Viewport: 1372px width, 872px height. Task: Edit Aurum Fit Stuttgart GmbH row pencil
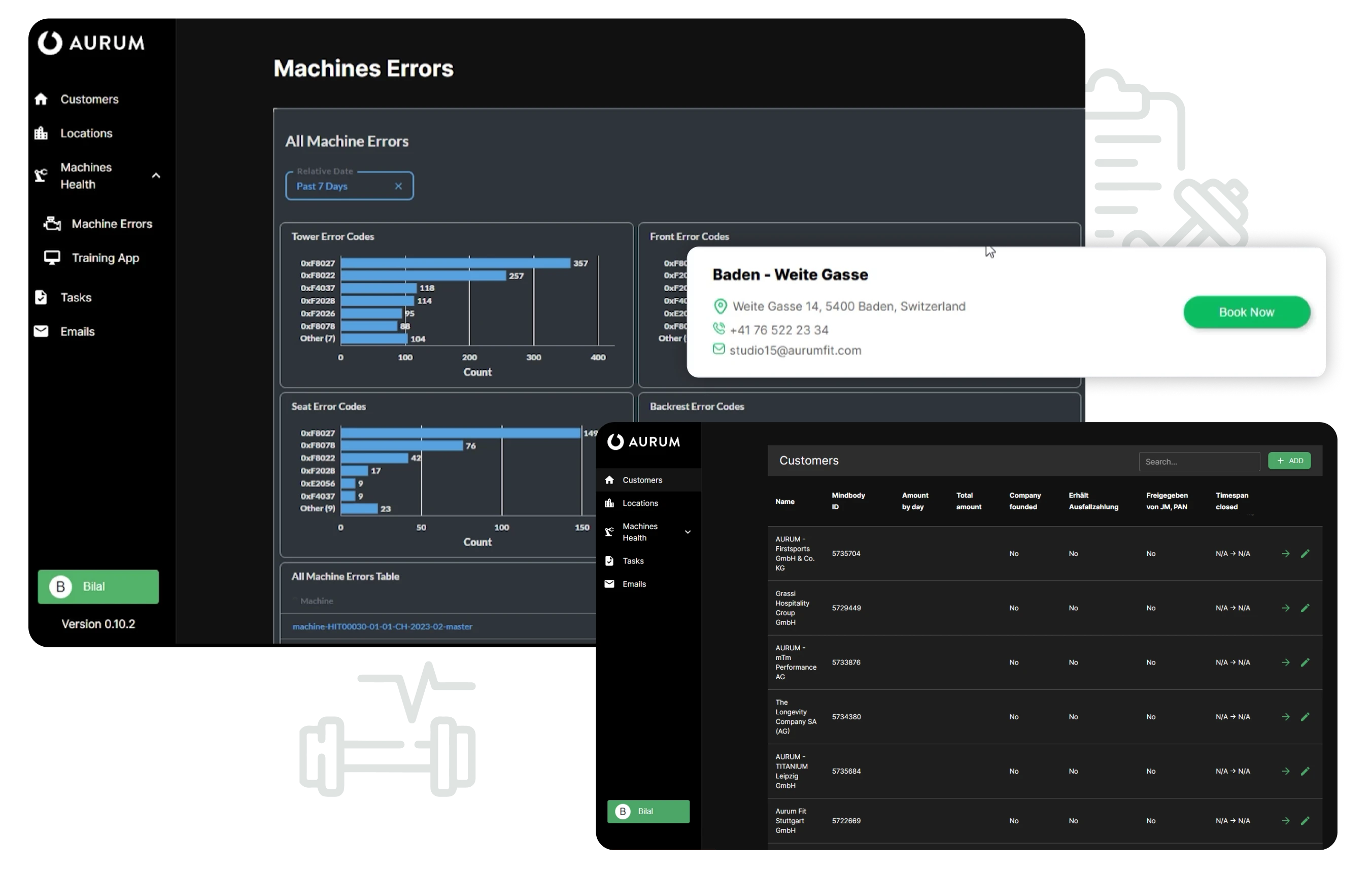pos(1306,821)
